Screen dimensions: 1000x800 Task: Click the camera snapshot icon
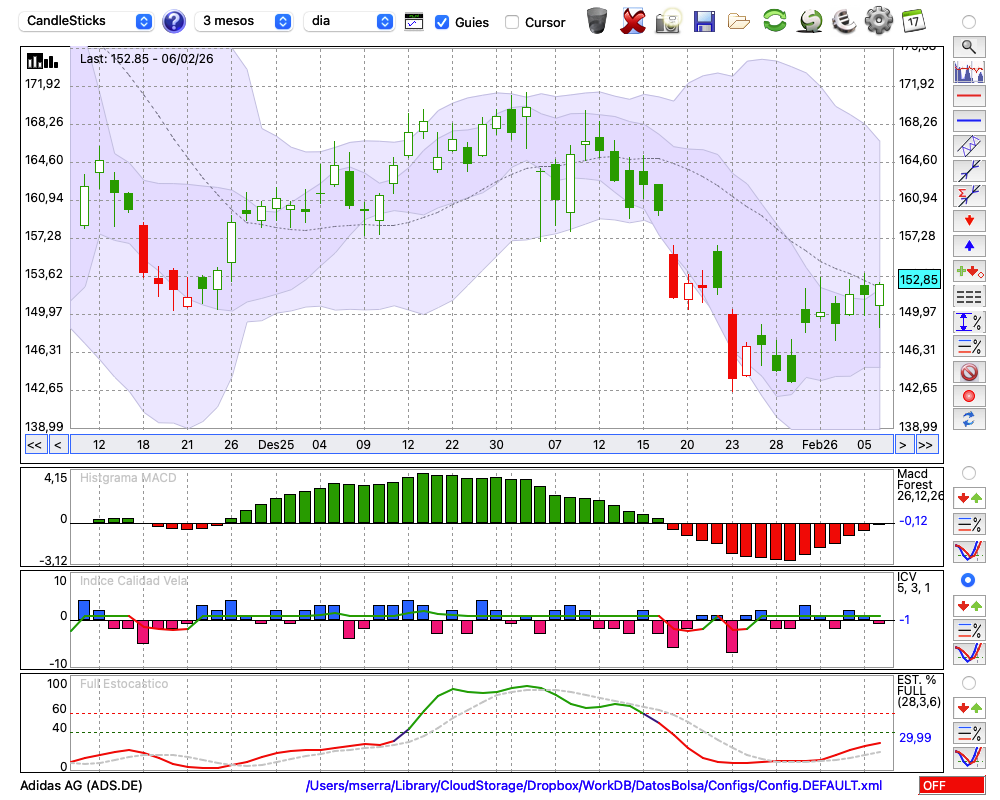pyautogui.click(x=668, y=21)
